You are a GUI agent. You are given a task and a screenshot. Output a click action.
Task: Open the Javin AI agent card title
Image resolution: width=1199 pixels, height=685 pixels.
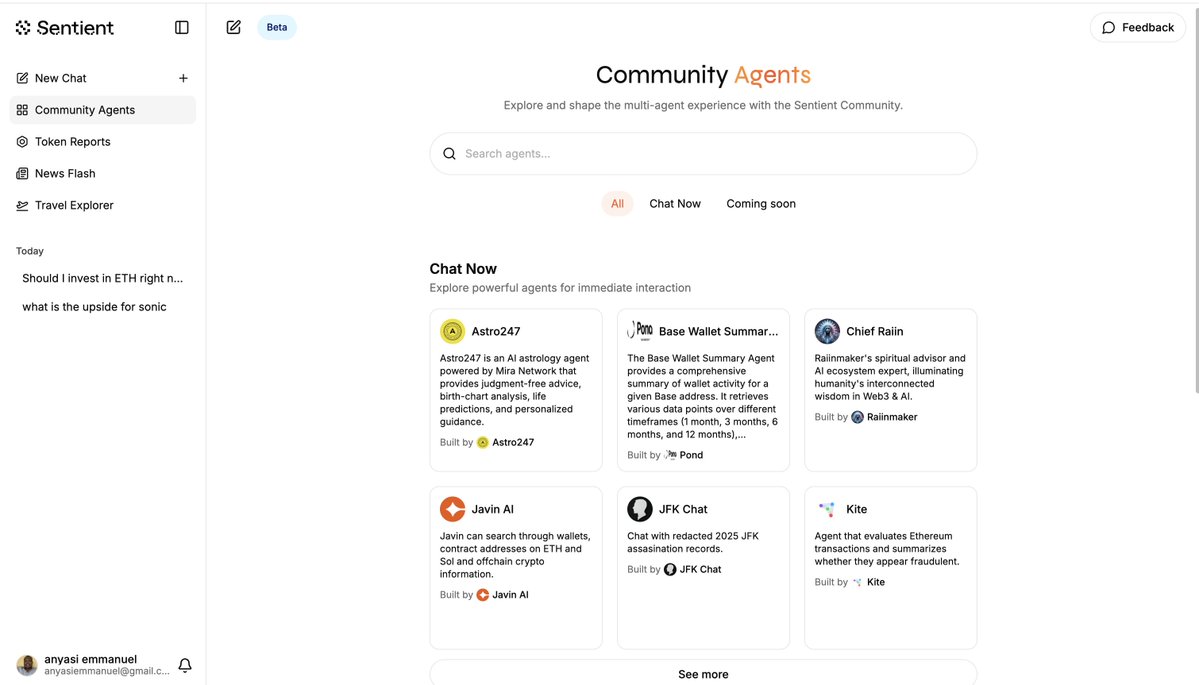coord(492,509)
